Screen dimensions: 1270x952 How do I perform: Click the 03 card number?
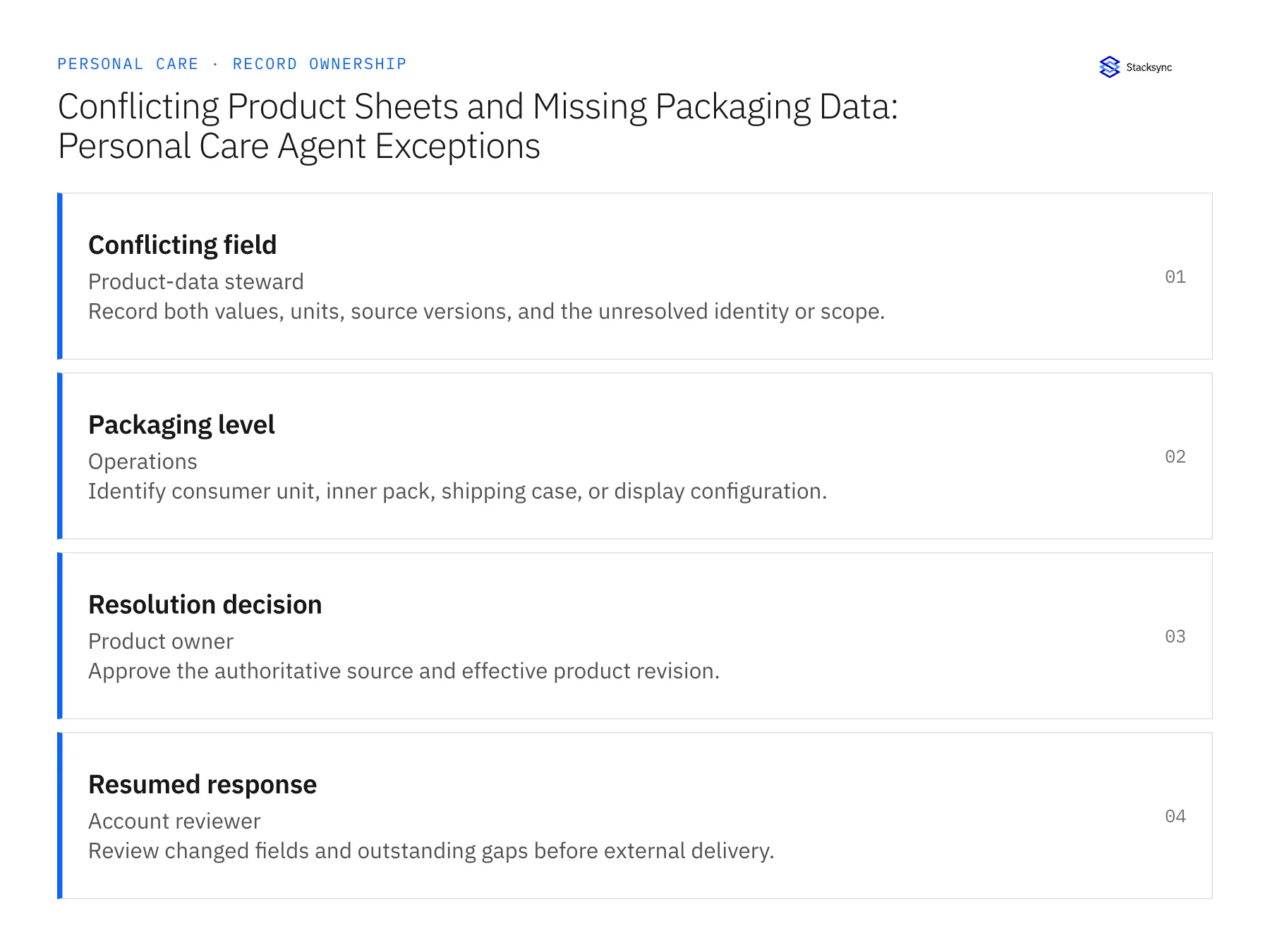point(1175,636)
